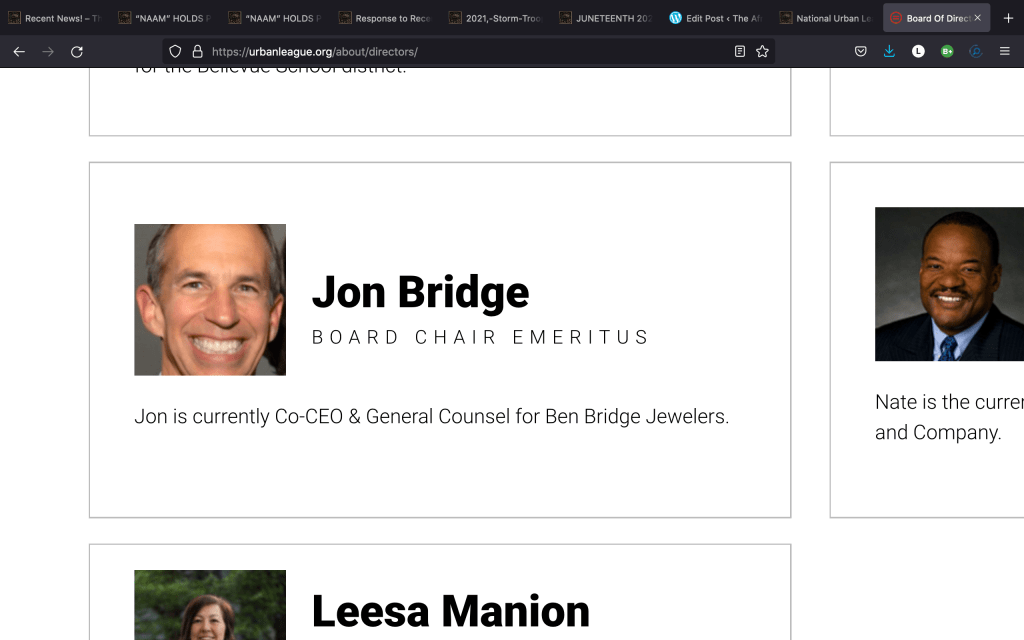The image size is (1024, 640).
Task: Open the Firefox account avatar icon
Action: [918, 52]
